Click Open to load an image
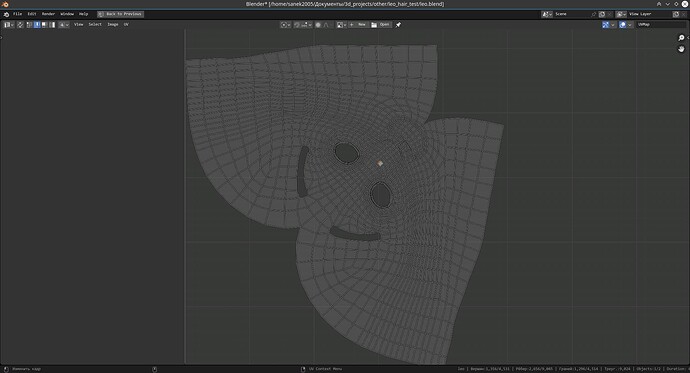This screenshot has height=373, width=690. click(x=381, y=25)
